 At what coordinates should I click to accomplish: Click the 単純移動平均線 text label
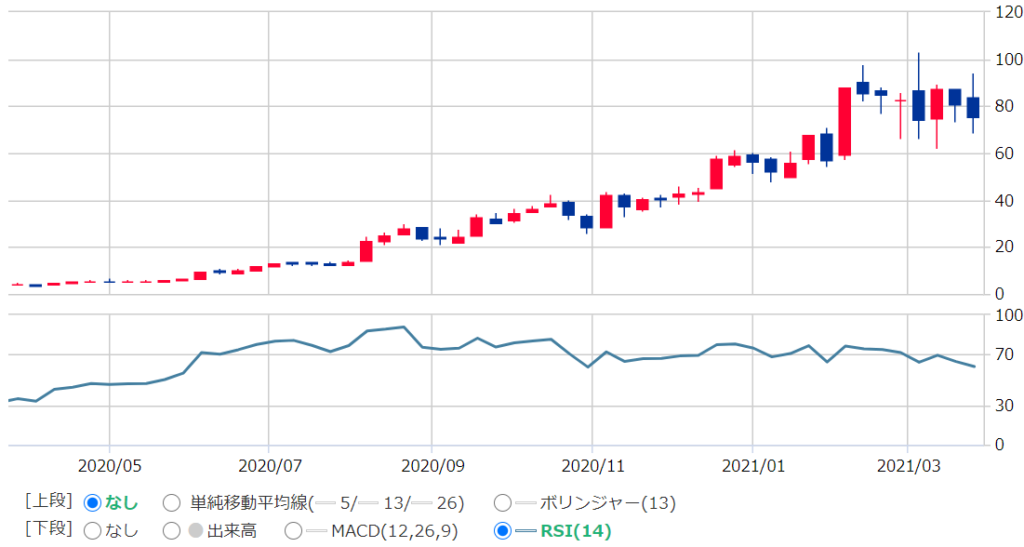249,502
